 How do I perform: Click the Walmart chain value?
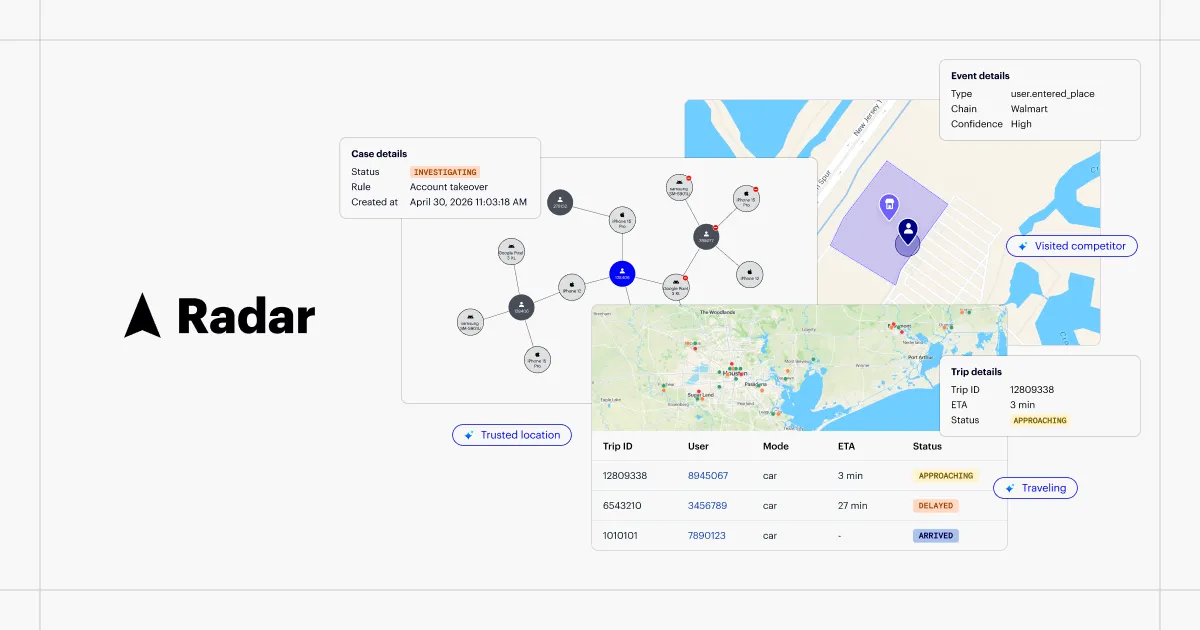click(x=1028, y=109)
